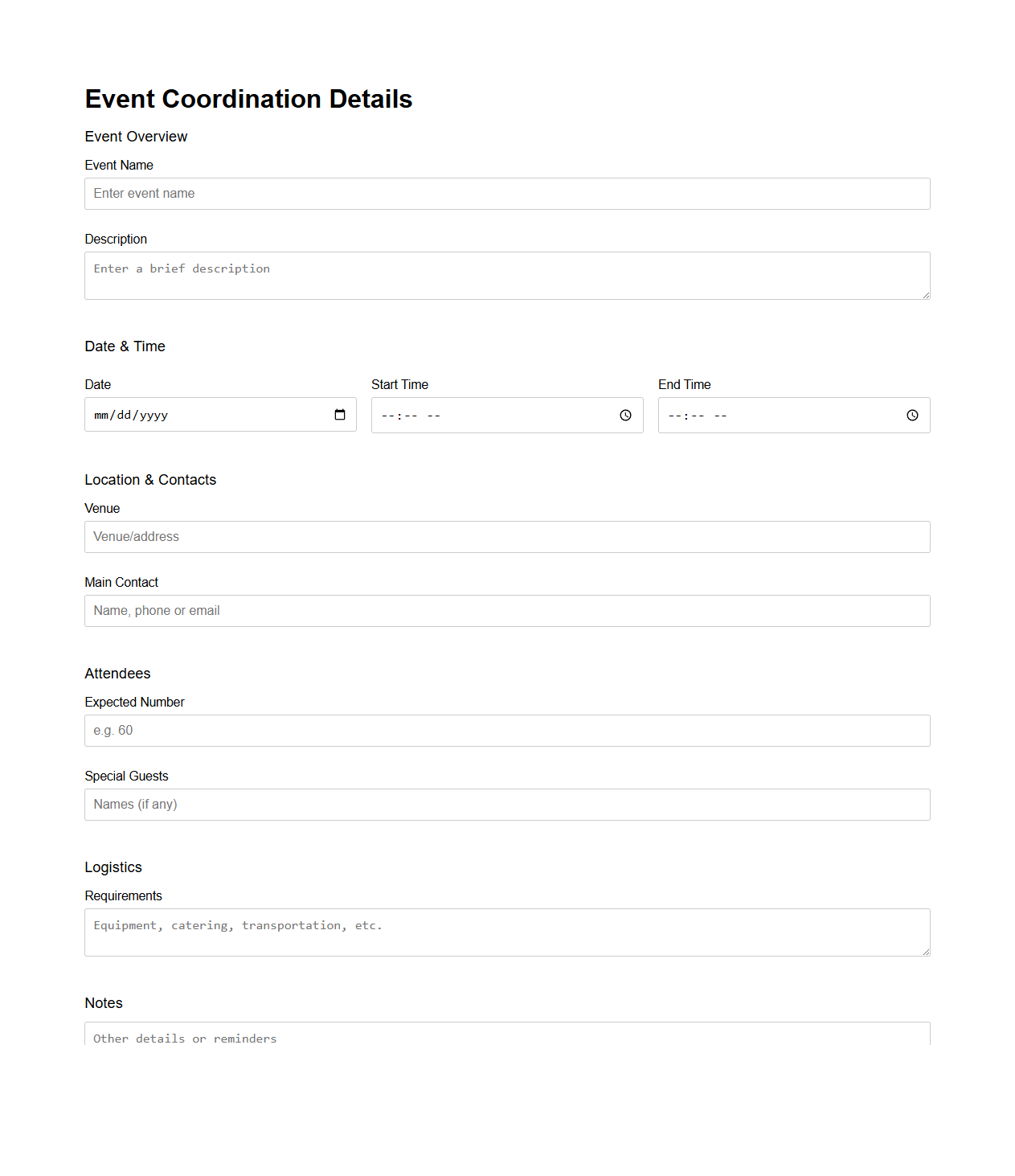Click the Start Time input box

click(482, 416)
